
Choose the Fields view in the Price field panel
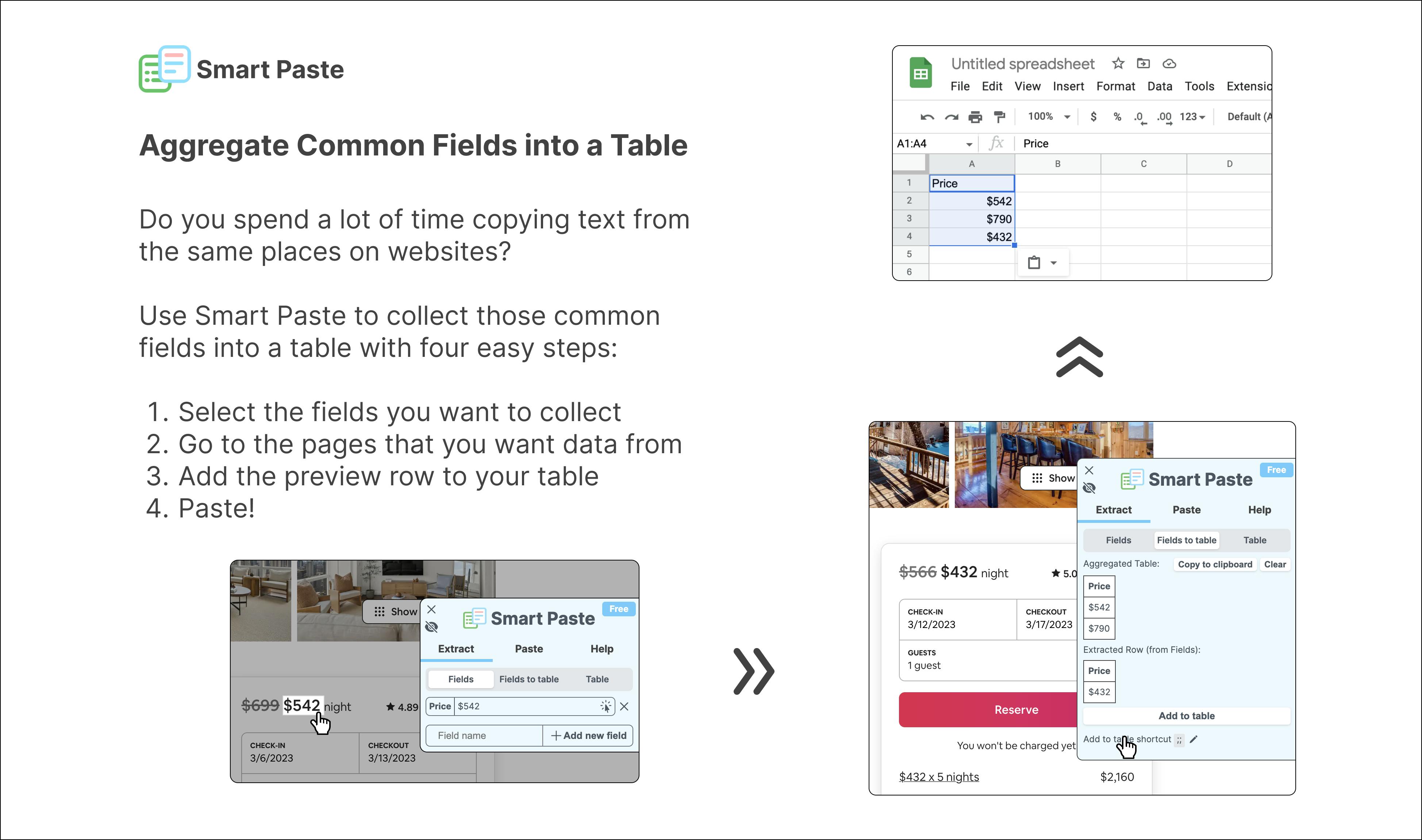coord(461,679)
